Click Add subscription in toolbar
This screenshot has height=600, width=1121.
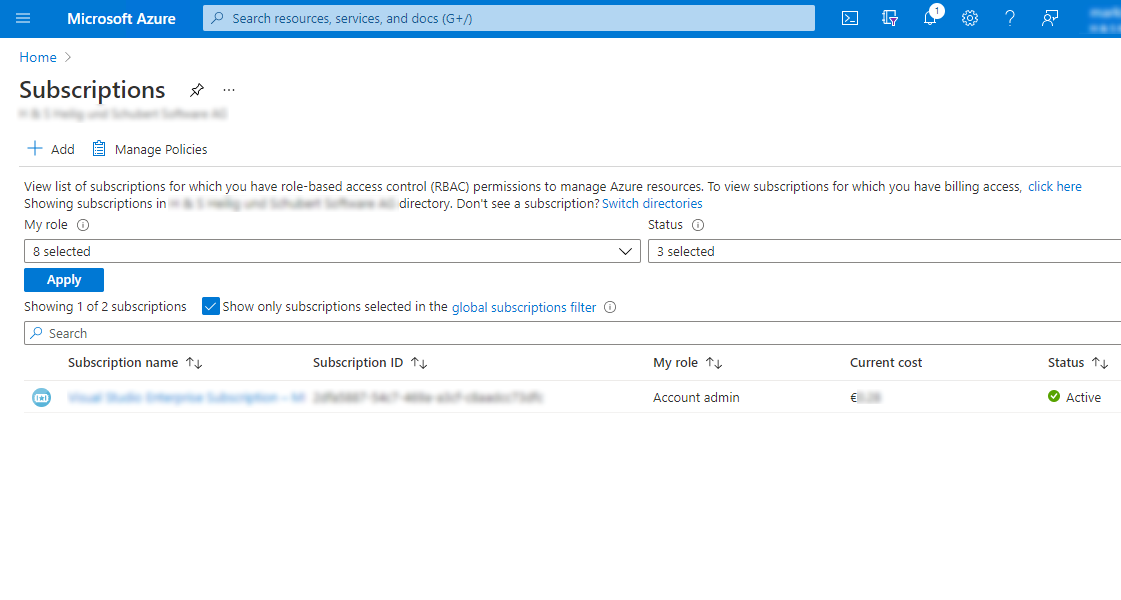tap(51, 149)
